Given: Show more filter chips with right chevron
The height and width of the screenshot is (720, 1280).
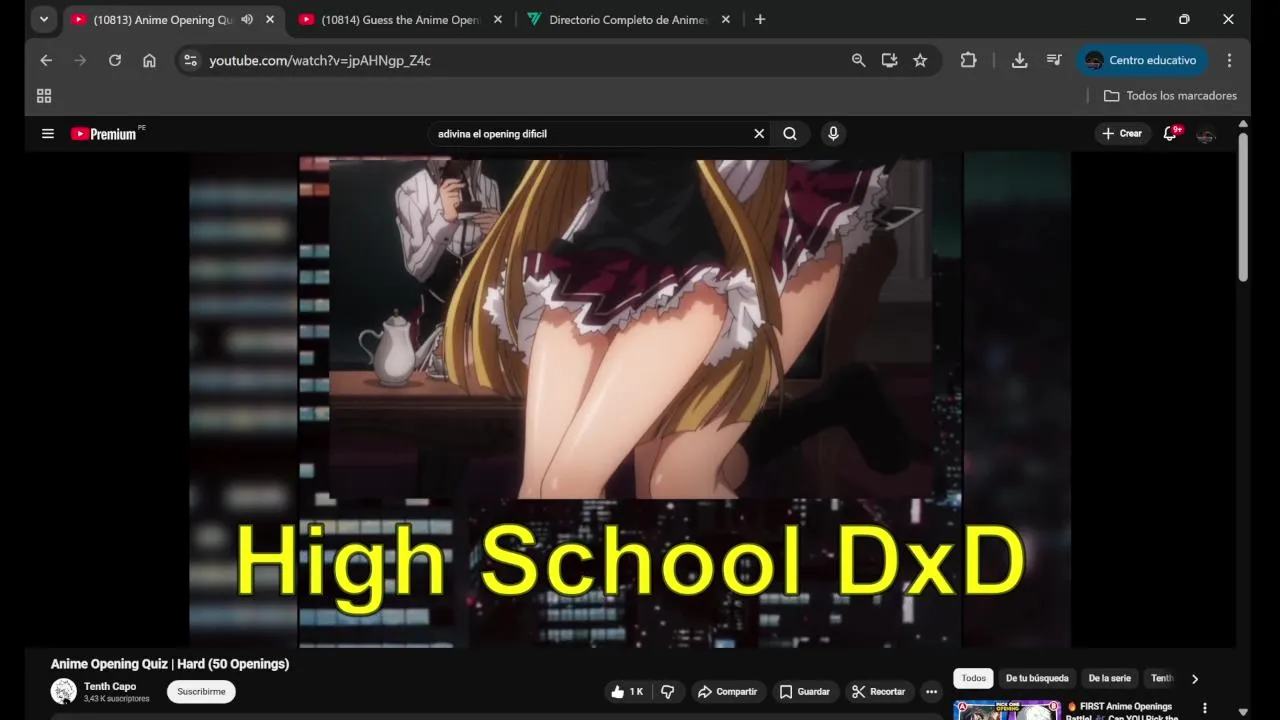Looking at the screenshot, I should 1194,679.
